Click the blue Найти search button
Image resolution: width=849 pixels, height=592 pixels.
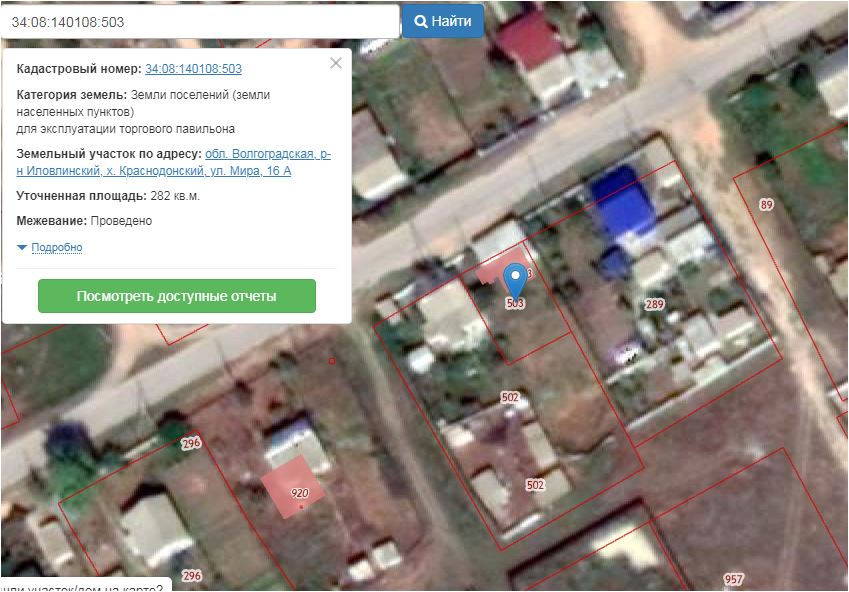pyautogui.click(x=442, y=21)
